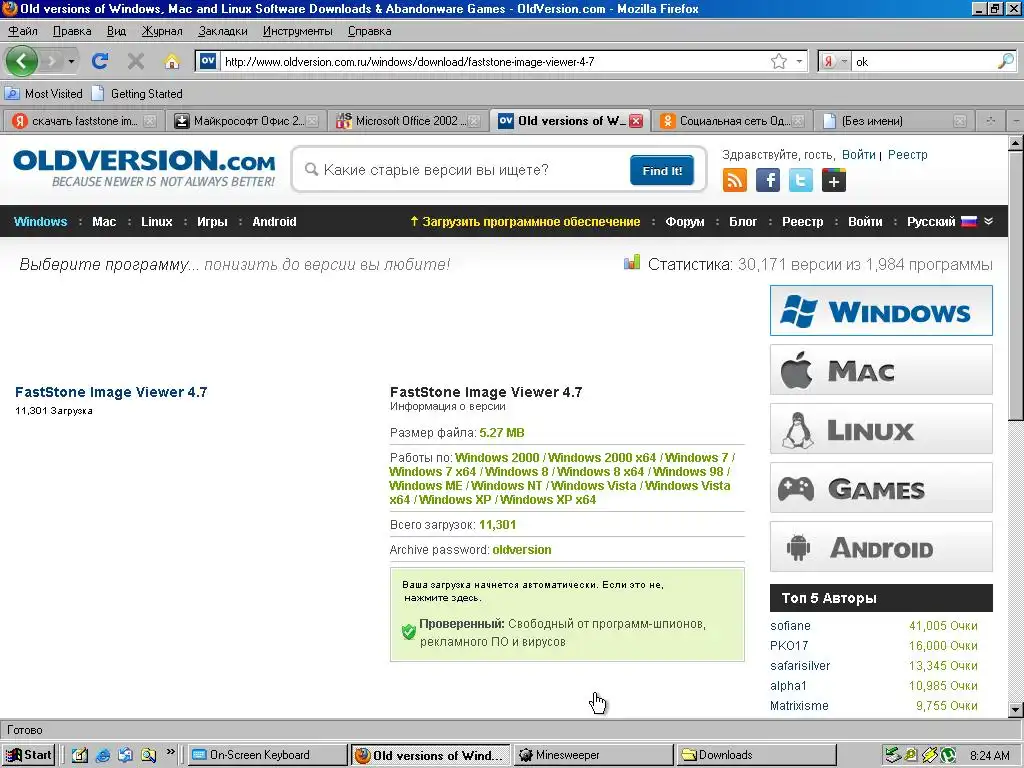Click the Stop loading X icon
This screenshot has height=768, width=1024.
(x=136, y=61)
